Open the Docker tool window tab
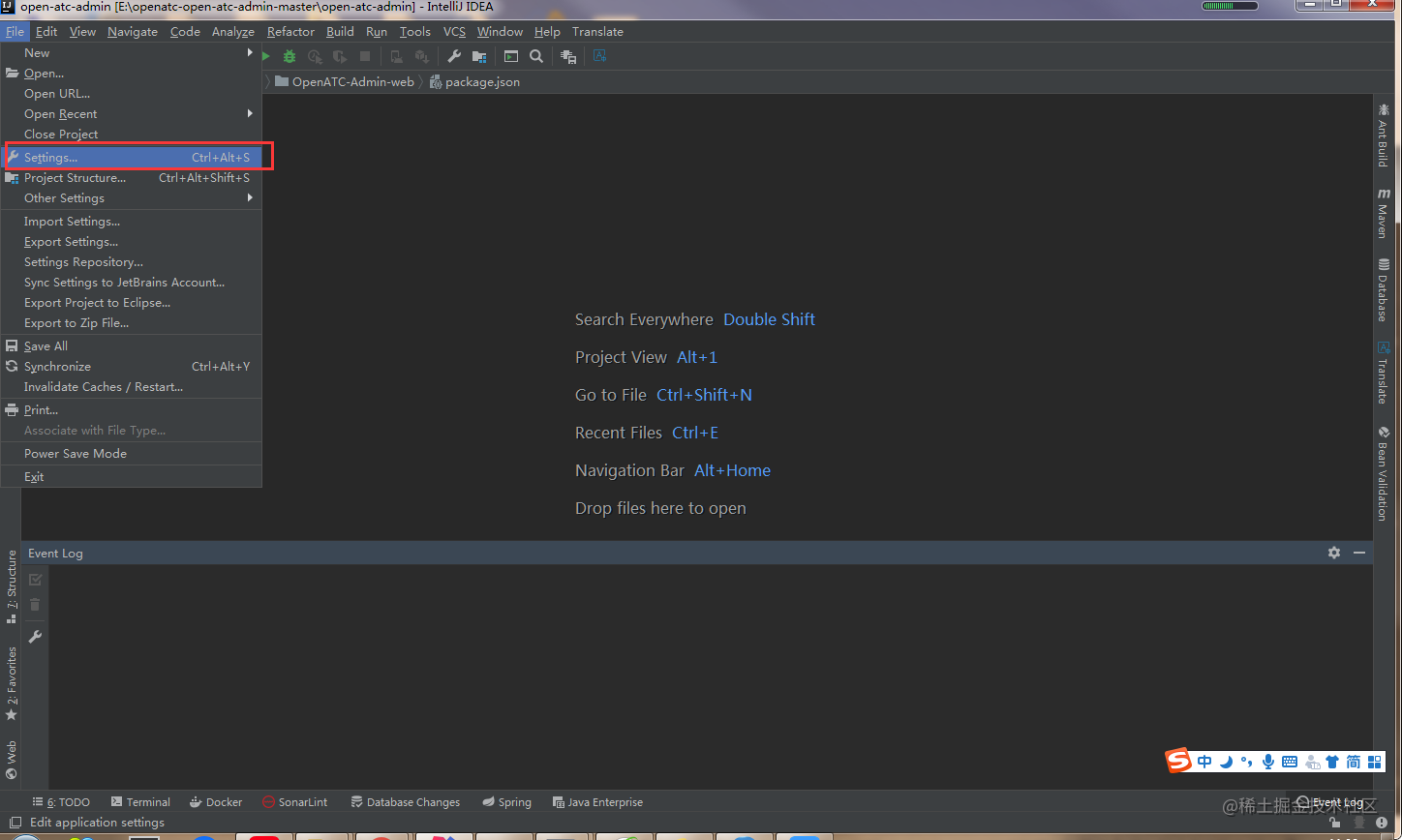Viewport: 1402px width, 840px height. click(x=216, y=802)
